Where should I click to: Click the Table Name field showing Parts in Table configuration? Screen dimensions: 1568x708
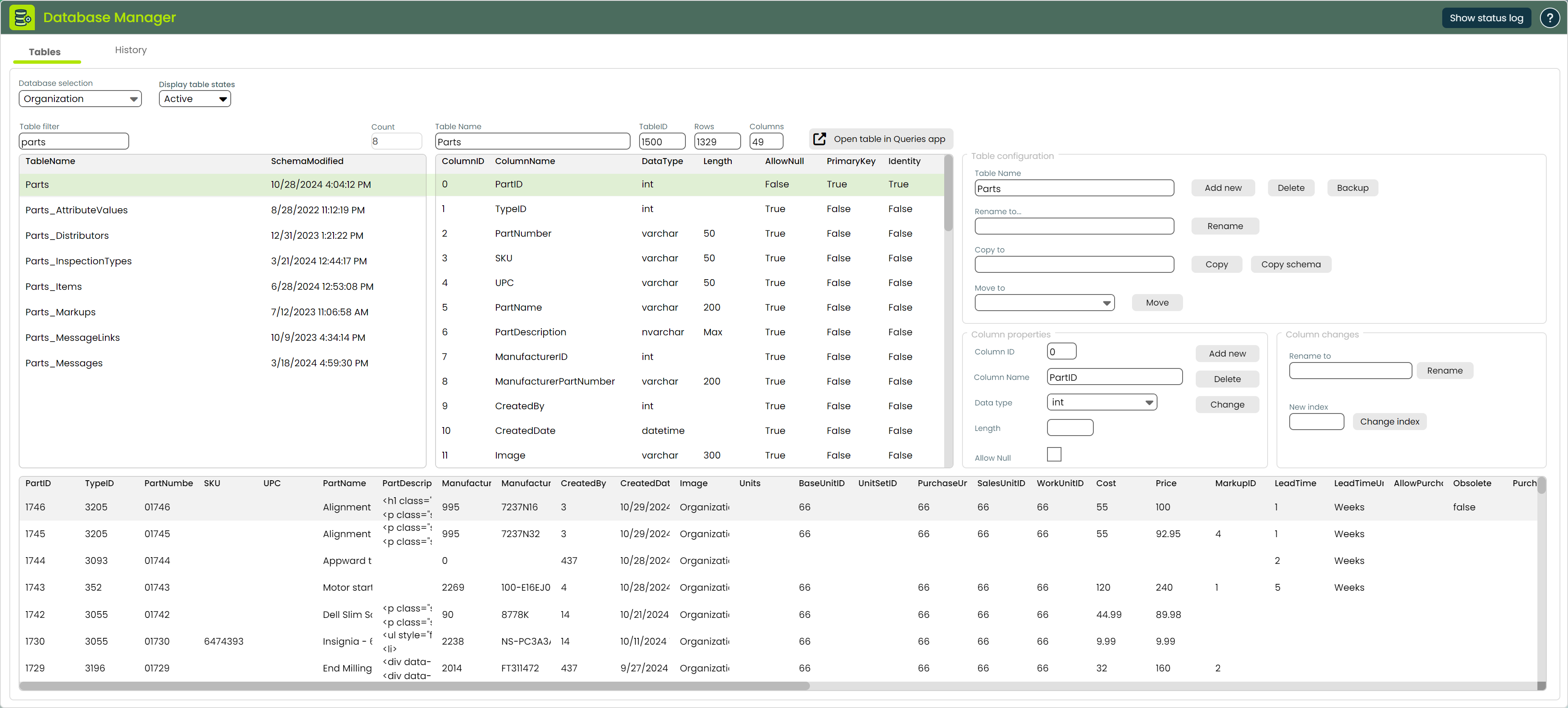1074,188
